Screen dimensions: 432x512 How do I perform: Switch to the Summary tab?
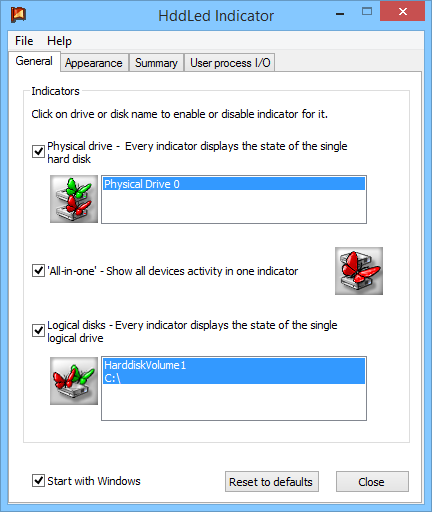(x=156, y=63)
